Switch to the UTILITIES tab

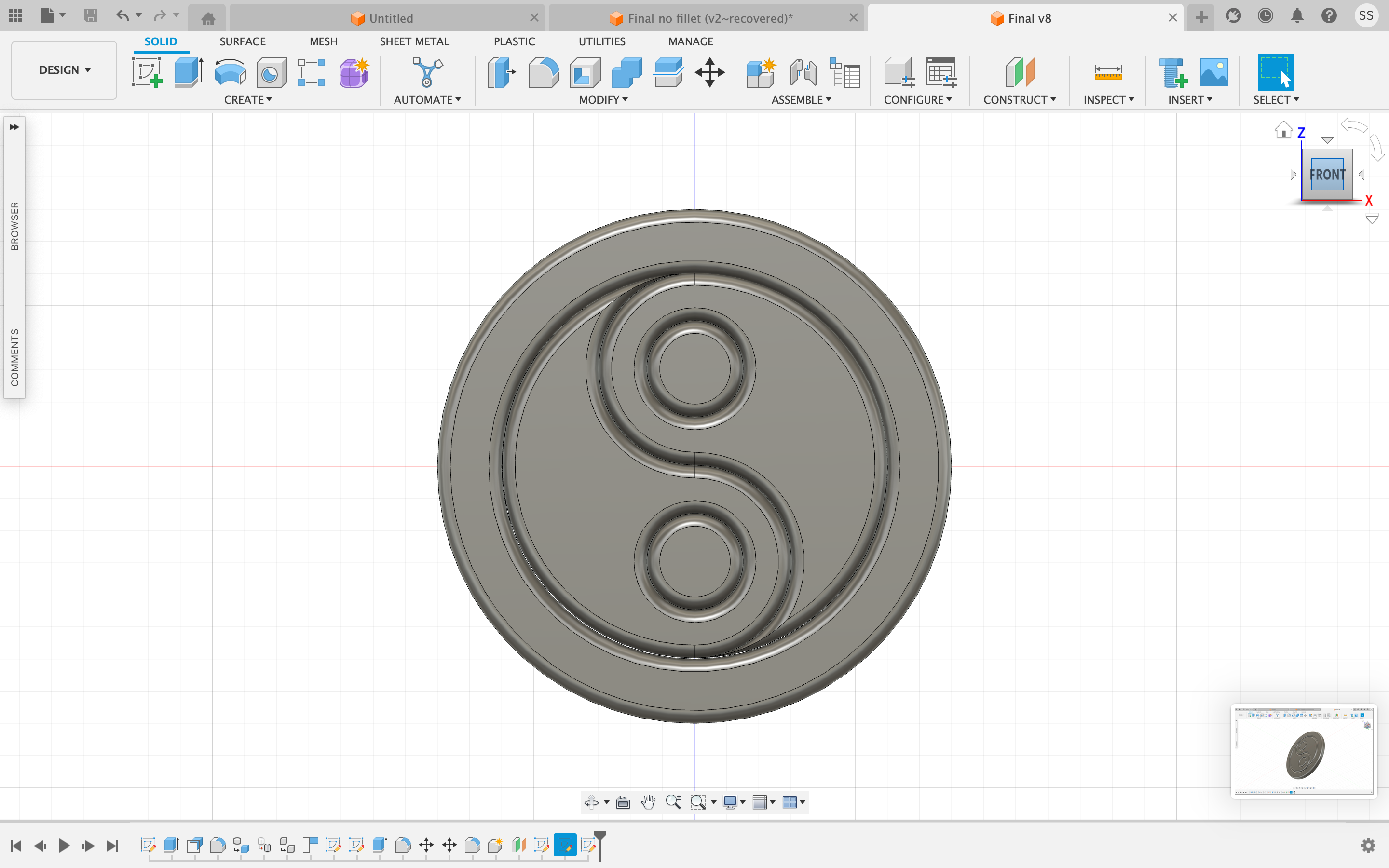click(602, 41)
